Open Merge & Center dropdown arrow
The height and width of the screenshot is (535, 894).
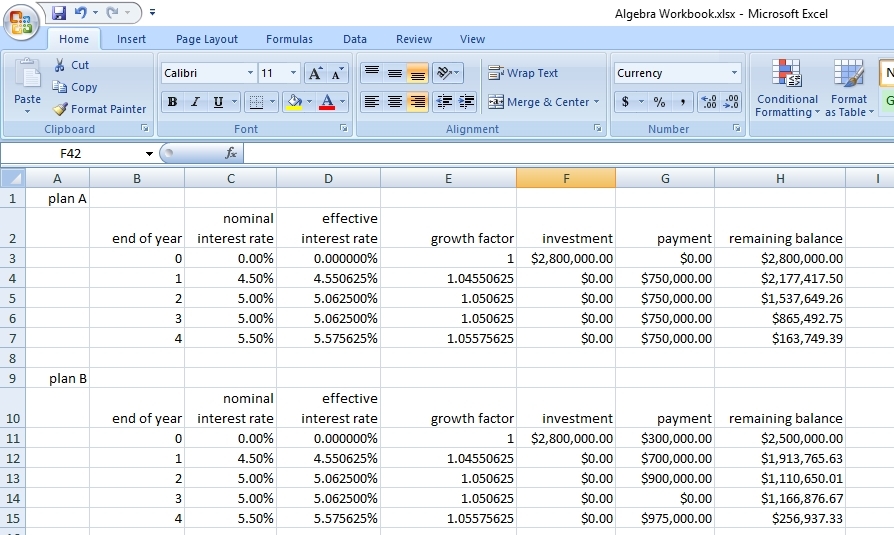[596, 102]
